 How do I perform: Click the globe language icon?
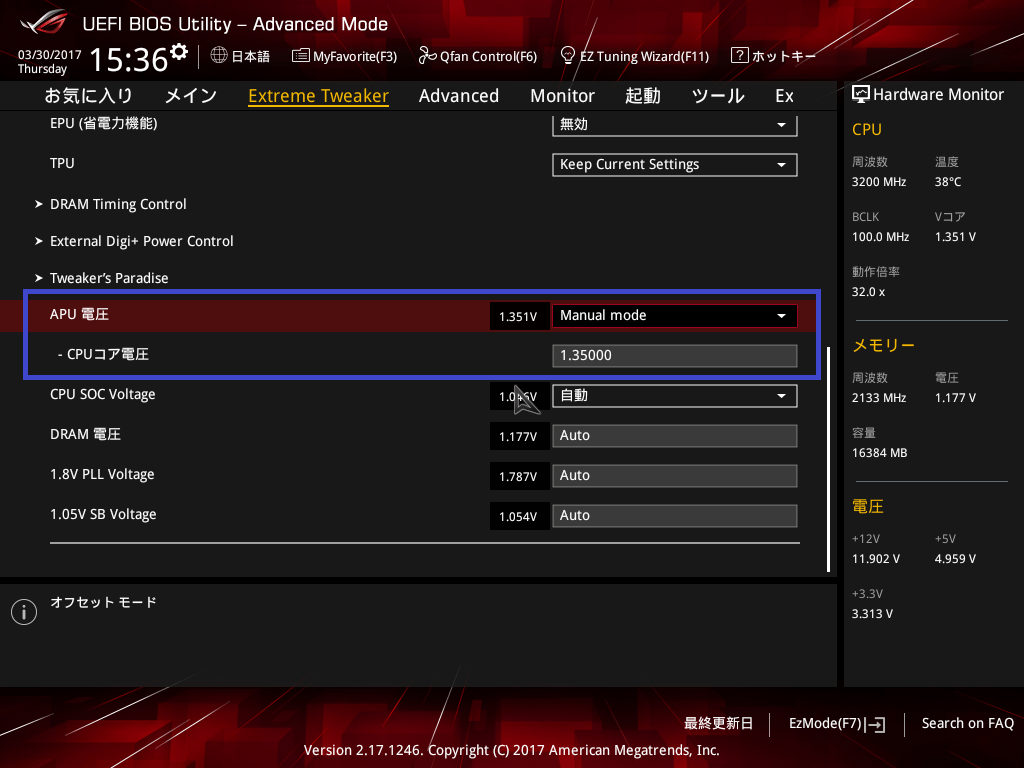(219, 56)
